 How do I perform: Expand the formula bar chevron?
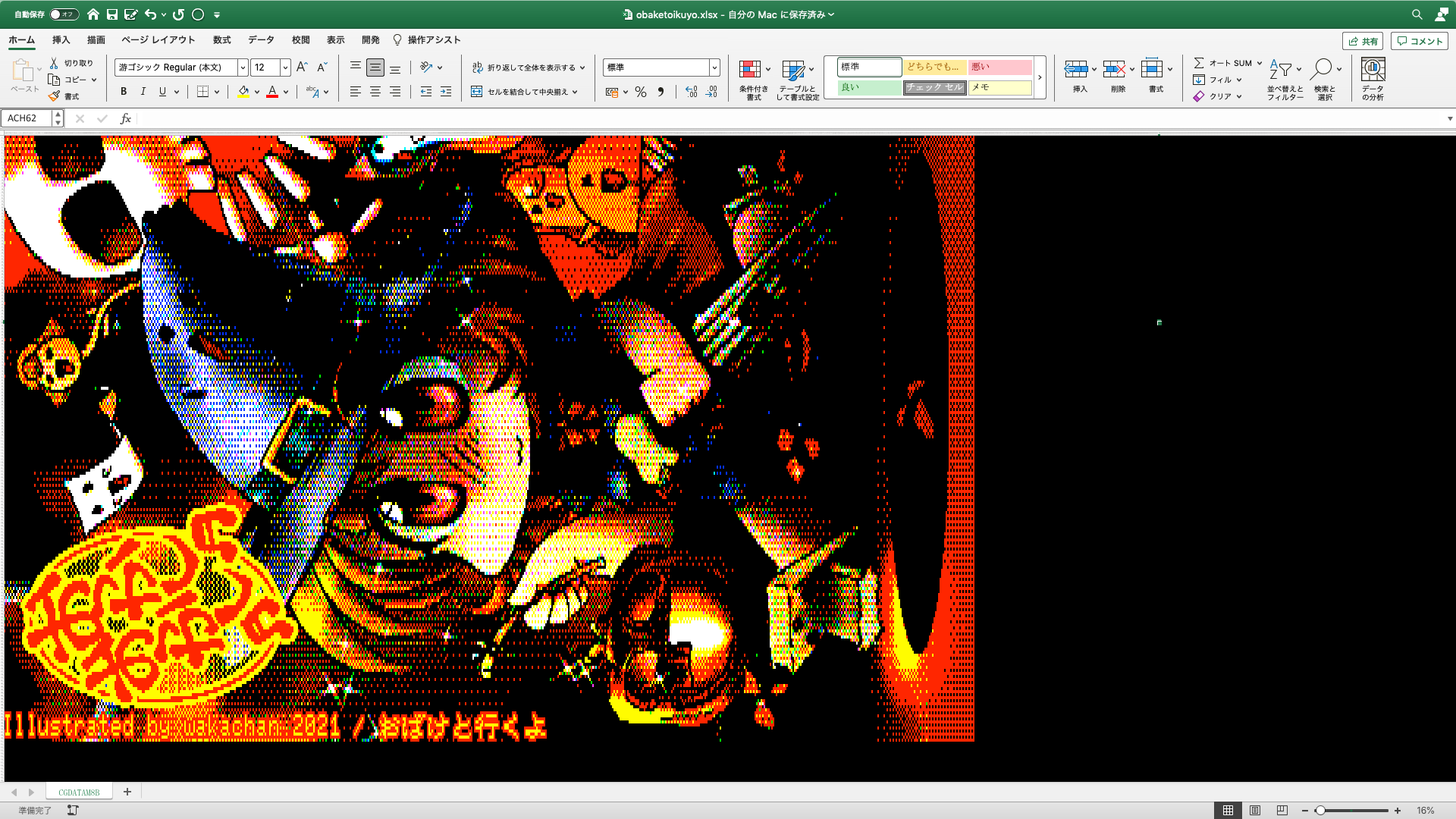tap(1450, 118)
